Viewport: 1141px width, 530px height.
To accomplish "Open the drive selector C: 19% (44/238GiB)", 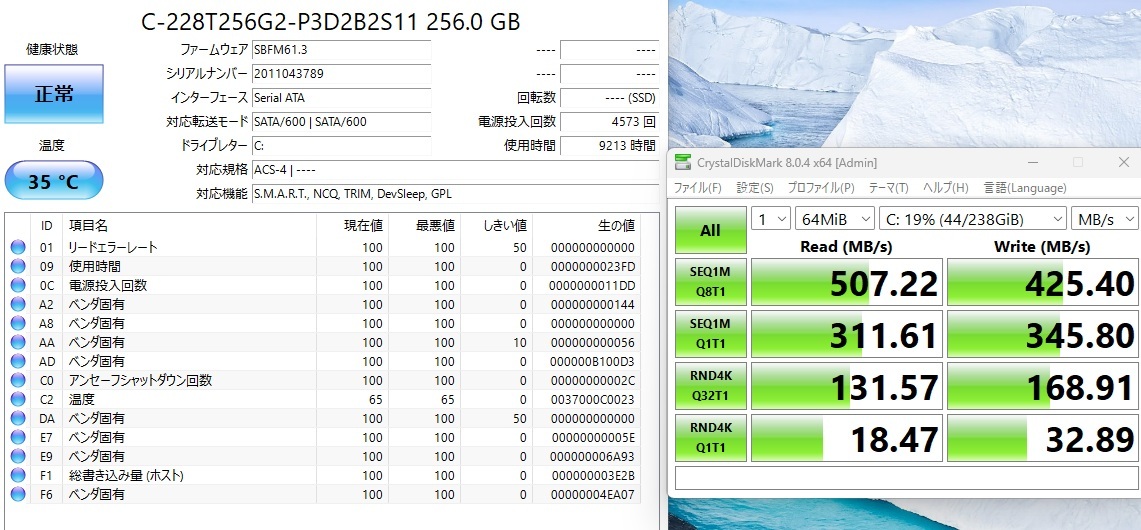I will coord(973,218).
